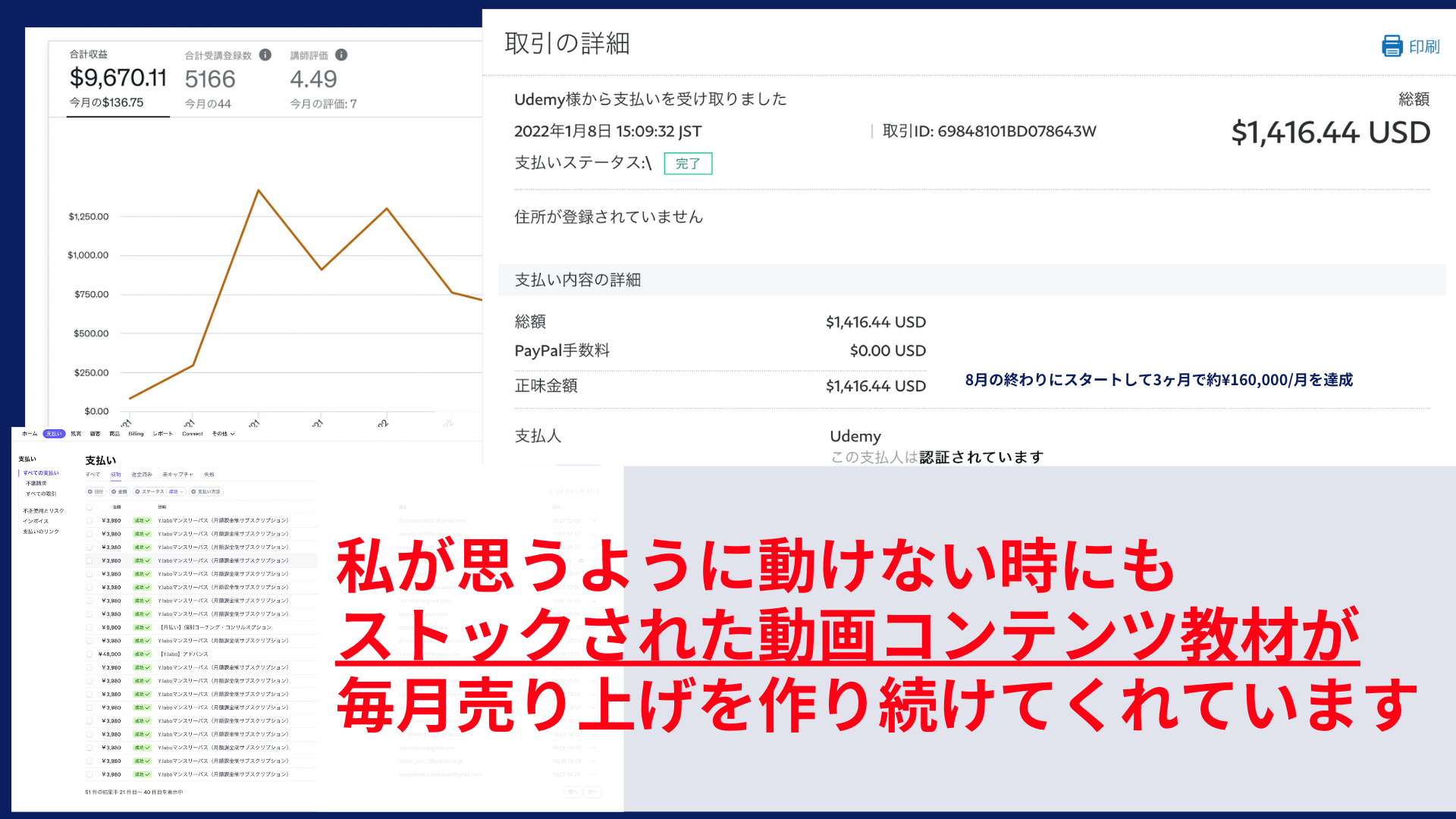This screenshot has height=819, width=1456.
Task: Click the $9,670.11 total revenue figure
Action: [118, 77]
